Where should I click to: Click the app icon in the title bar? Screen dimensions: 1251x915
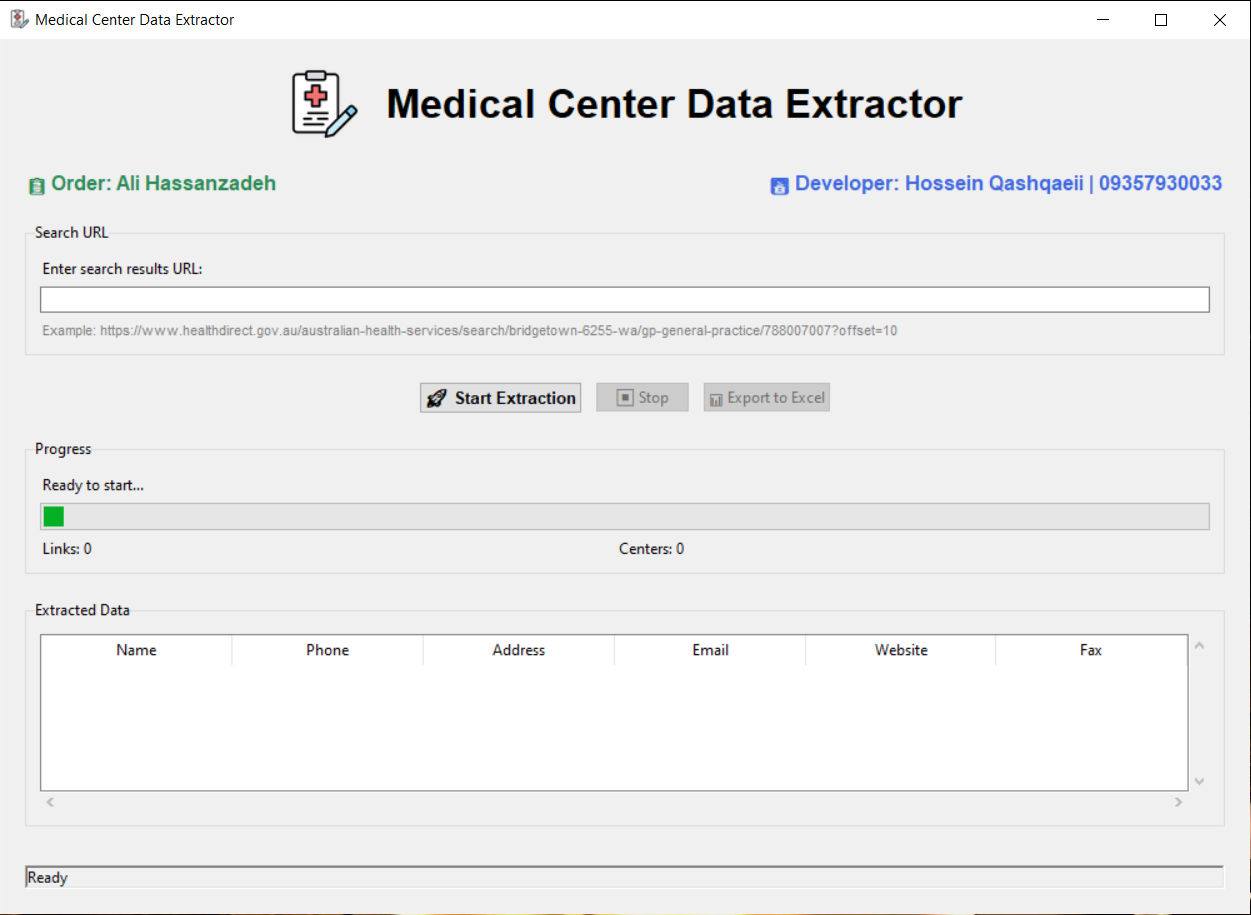[x=19, y=20]
